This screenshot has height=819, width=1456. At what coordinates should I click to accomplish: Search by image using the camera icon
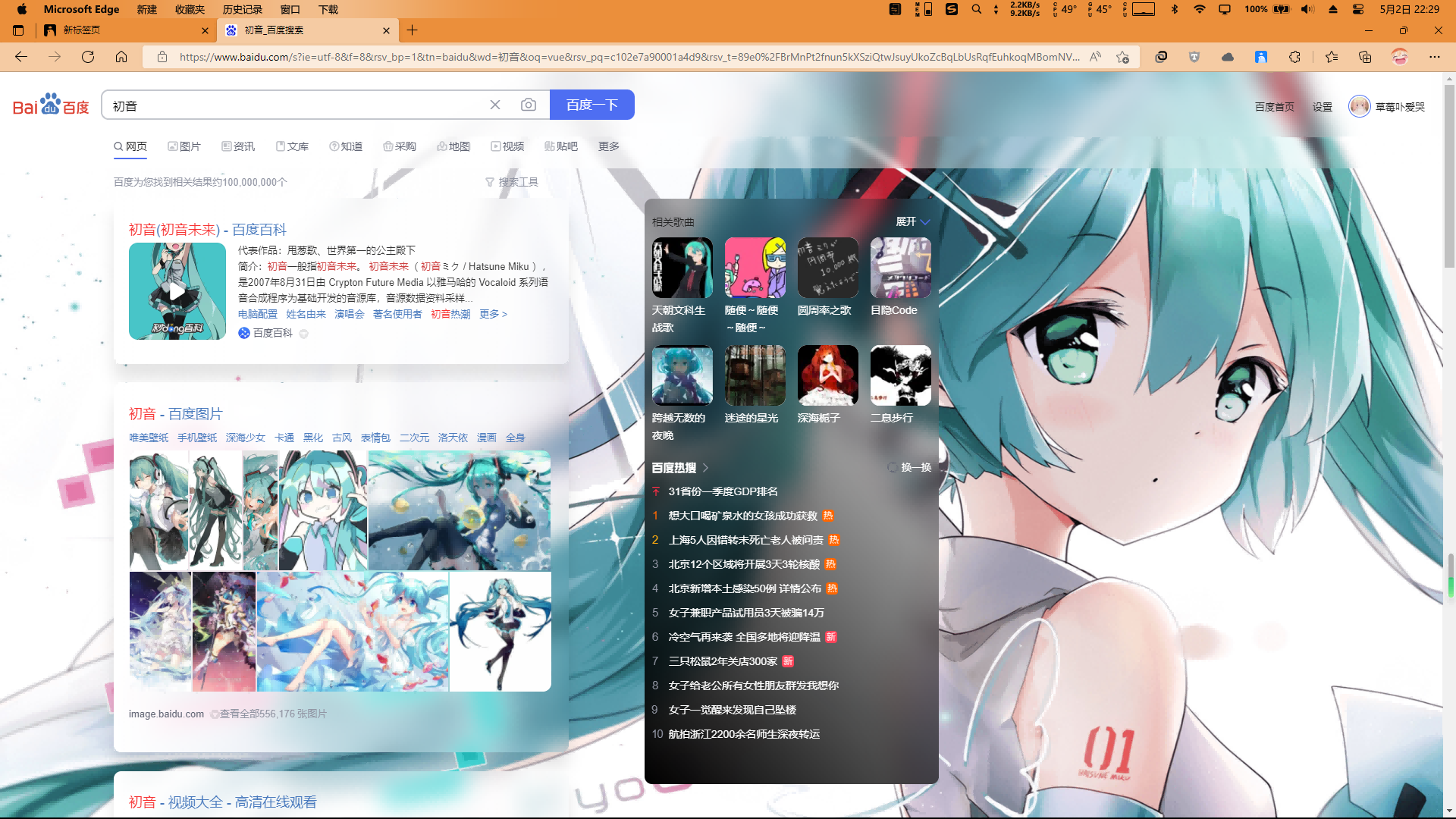click(529, 105)
